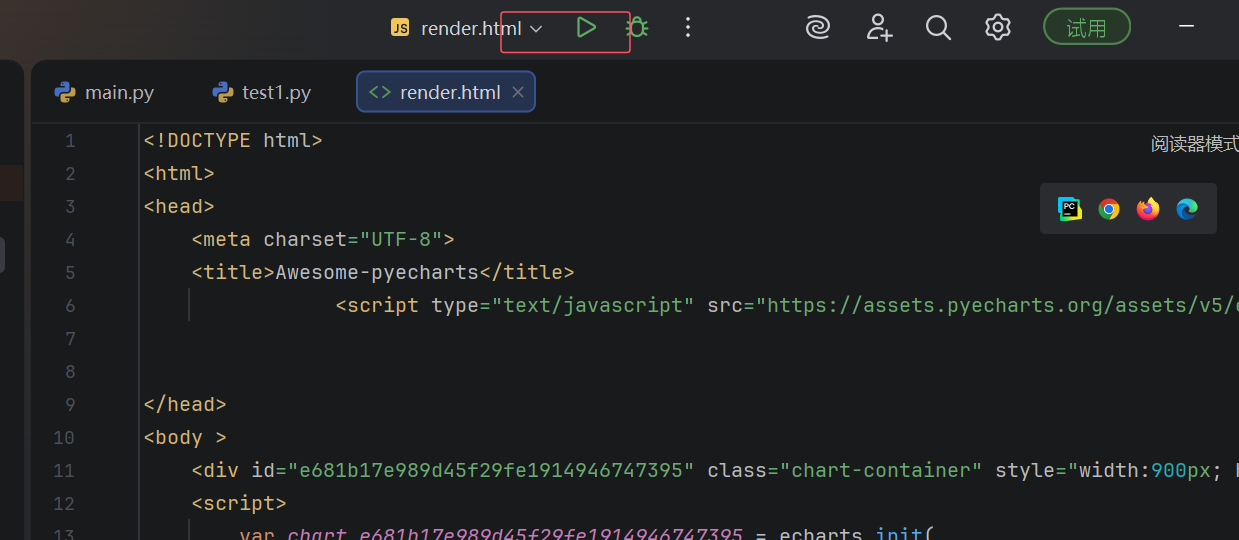Toggle 阅读器模式 reader mode
The width and height of the screenshot is (1239, 540).
[1195, 144]
